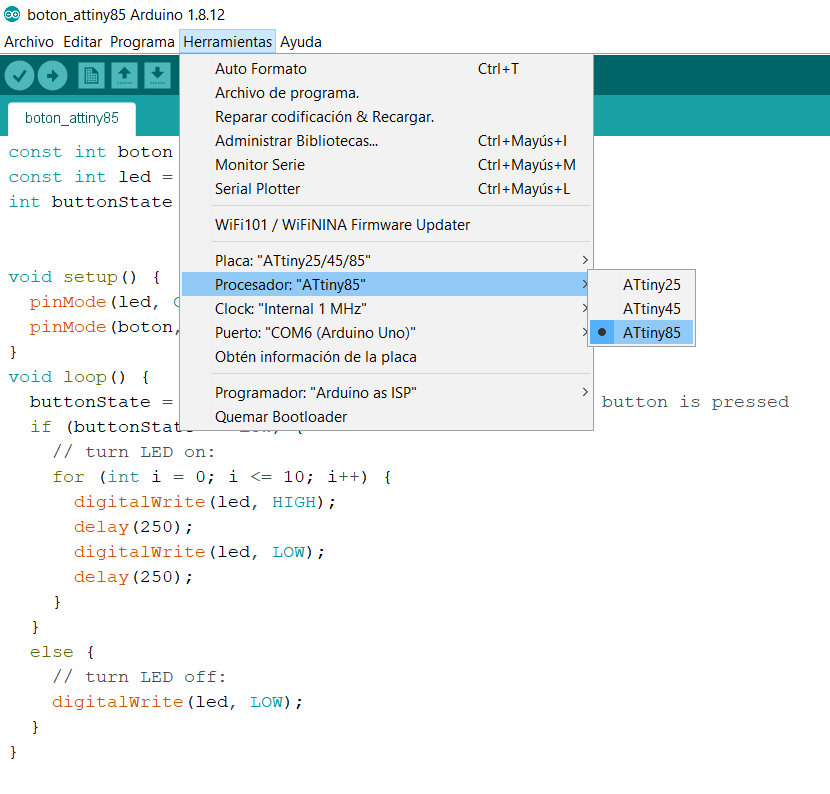Click the New sketch file icon
Image resolution: width=830 pixels, height=794 pixels.
[91, 75]
